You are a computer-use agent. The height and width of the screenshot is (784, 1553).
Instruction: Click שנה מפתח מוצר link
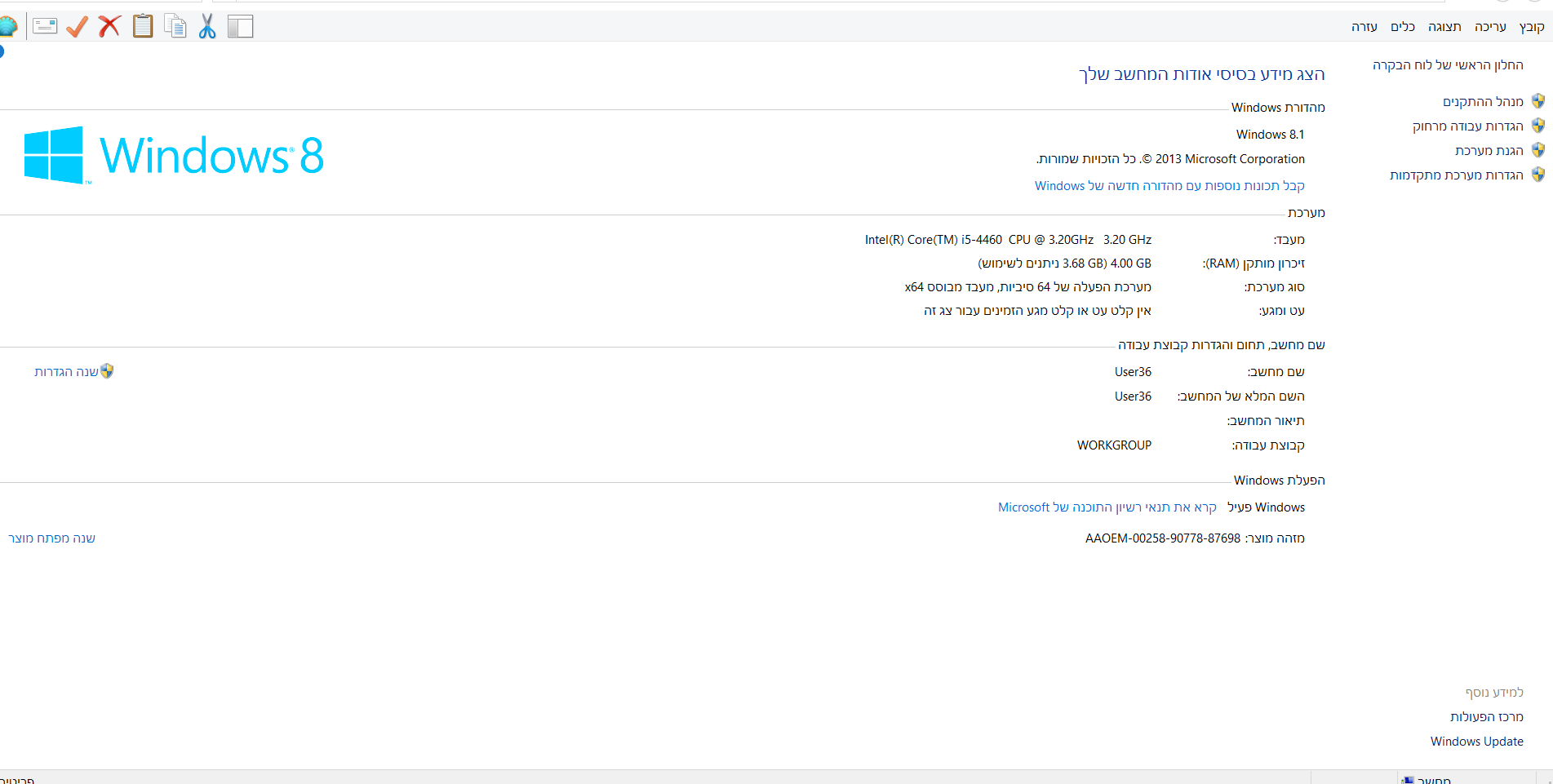pos(51,538)
